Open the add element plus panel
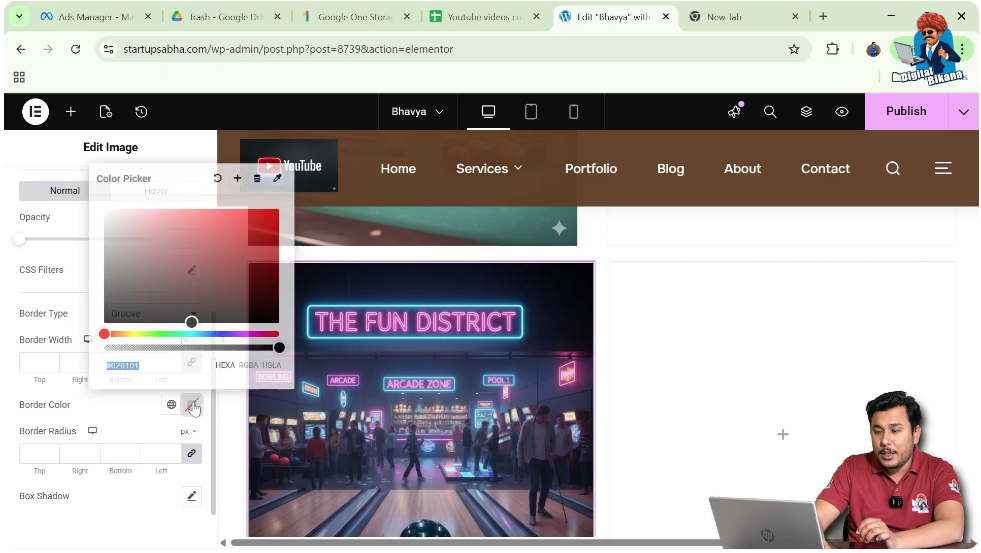The width and height of the screenshot is (981, 553). click(71, 112)
